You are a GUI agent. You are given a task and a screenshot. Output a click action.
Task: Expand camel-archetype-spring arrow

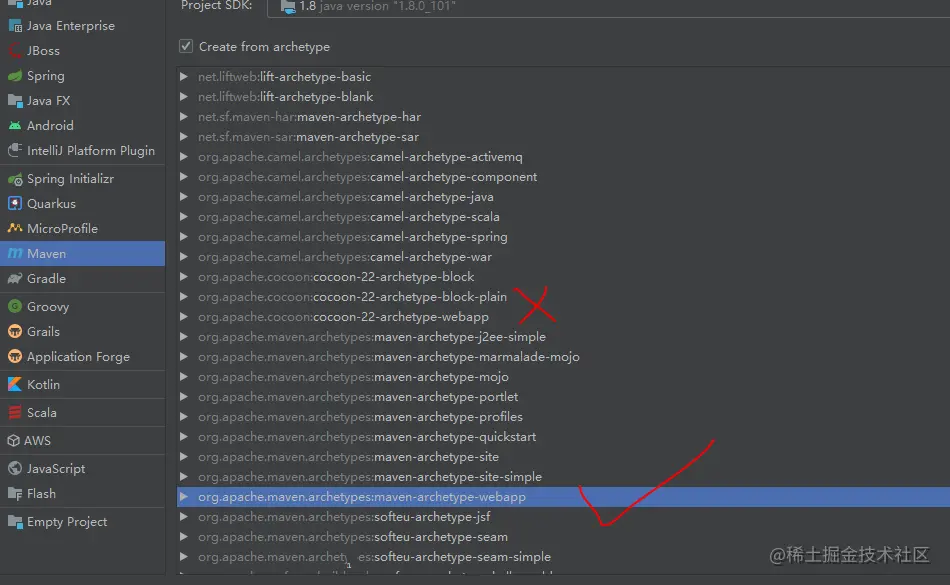tap(184, 236)
